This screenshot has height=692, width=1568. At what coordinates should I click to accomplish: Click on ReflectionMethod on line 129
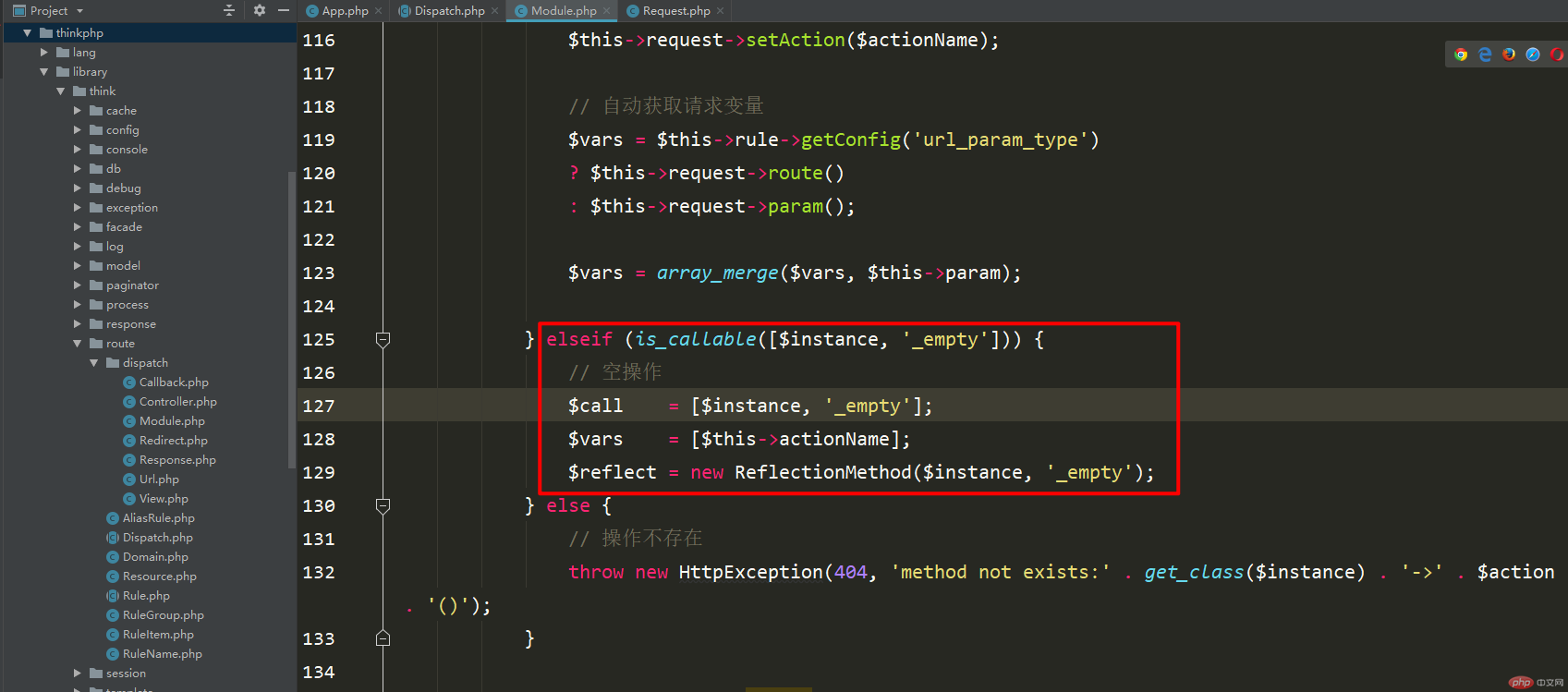pyautogui.click(x=823, y=472)
